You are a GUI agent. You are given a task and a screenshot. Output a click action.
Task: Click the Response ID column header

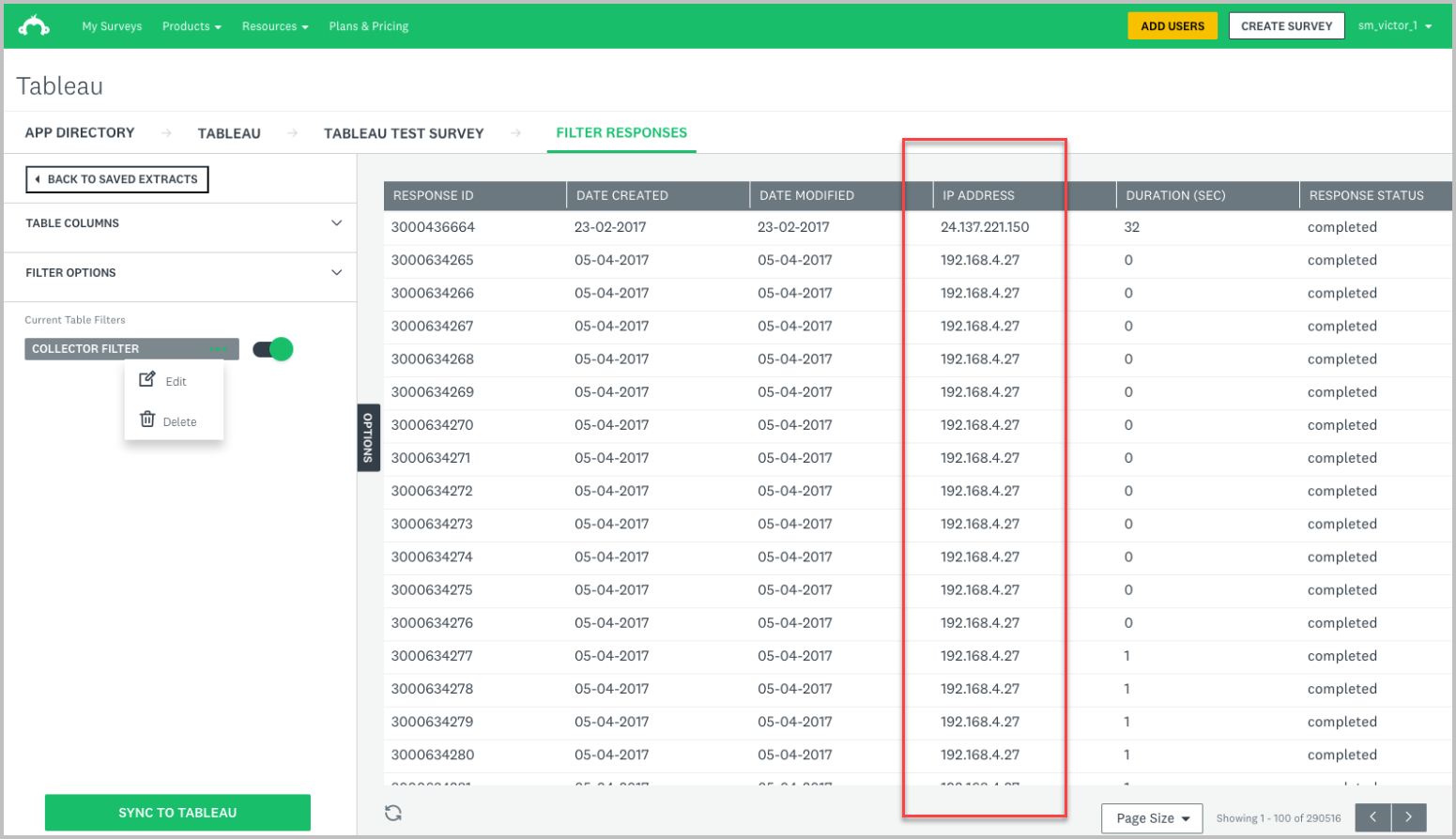(x=474, y=195)
